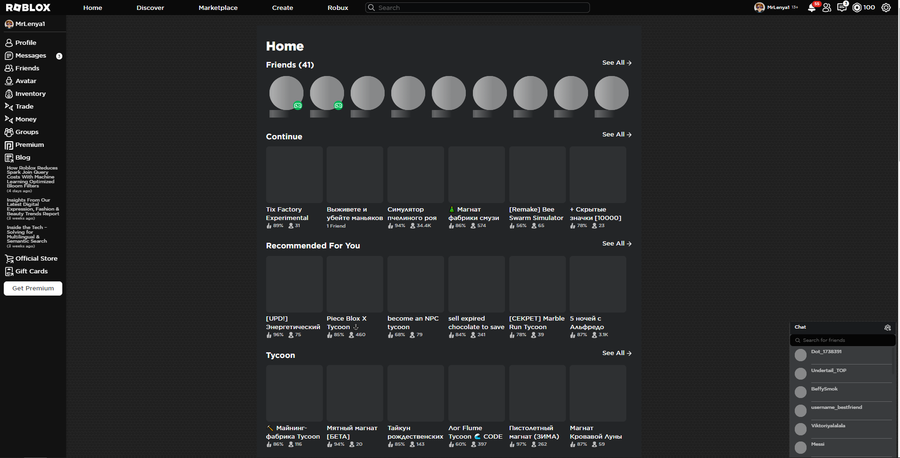Click the main search input field

[x=478, y=7]
